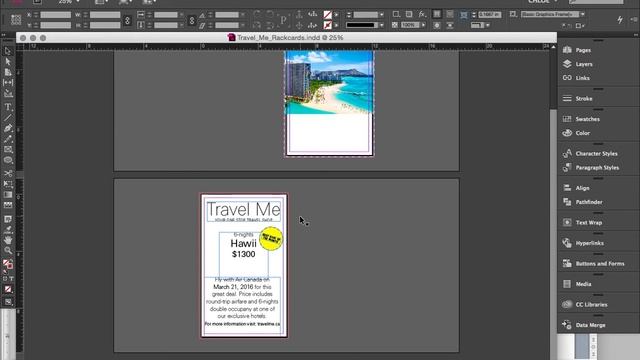Open the zoom level 25% dropdown

click(78, 2)
